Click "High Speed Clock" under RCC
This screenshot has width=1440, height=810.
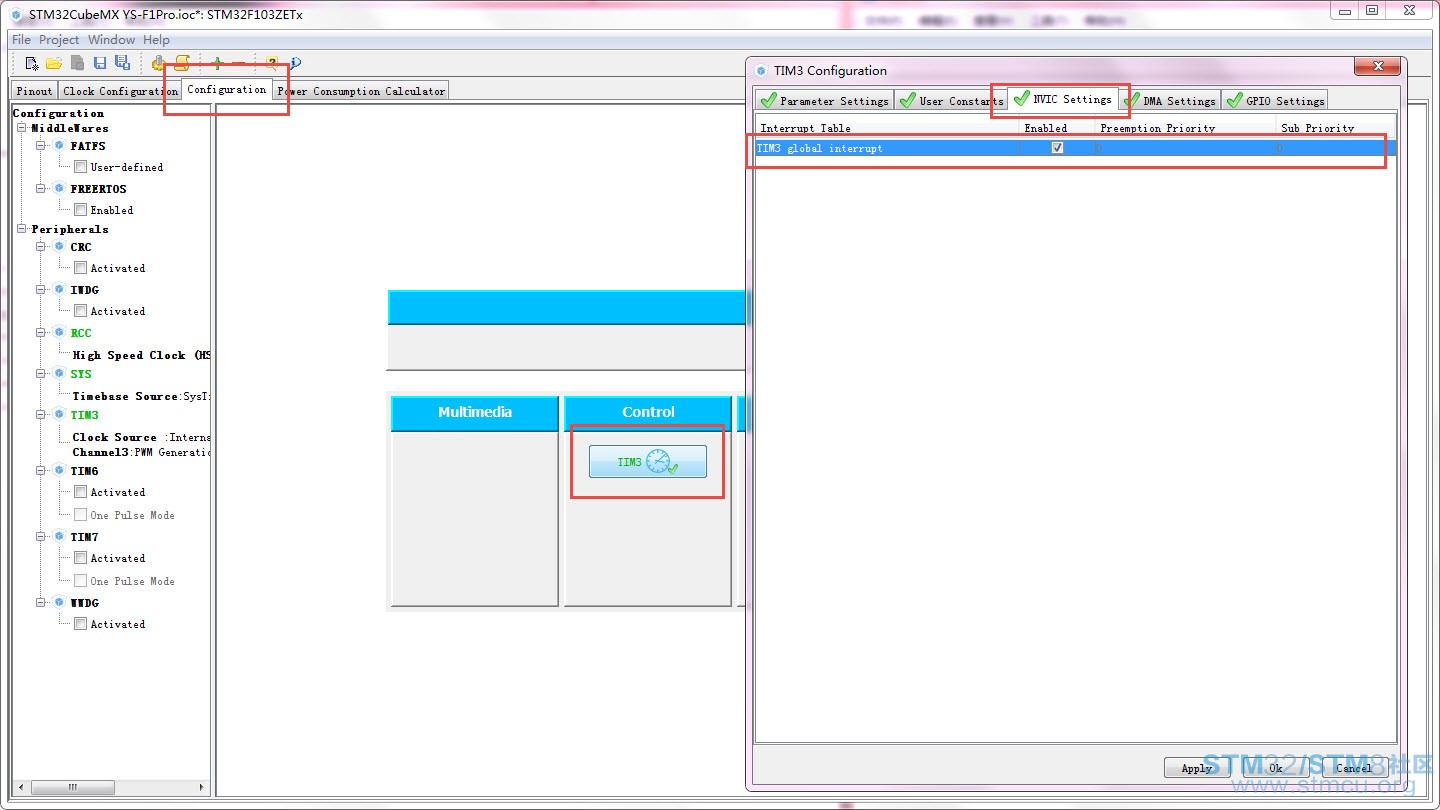click(x=129, y=355)
